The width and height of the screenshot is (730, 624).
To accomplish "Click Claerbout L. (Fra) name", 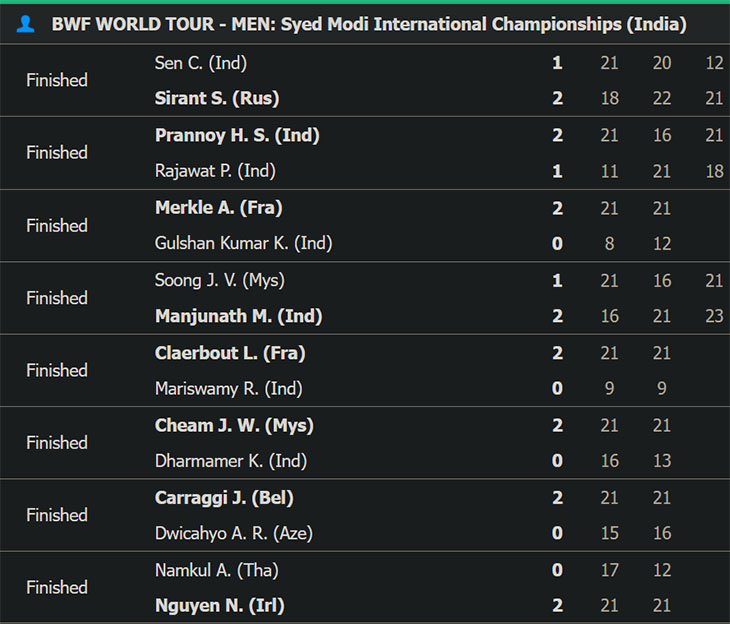I will pos(230,353).
